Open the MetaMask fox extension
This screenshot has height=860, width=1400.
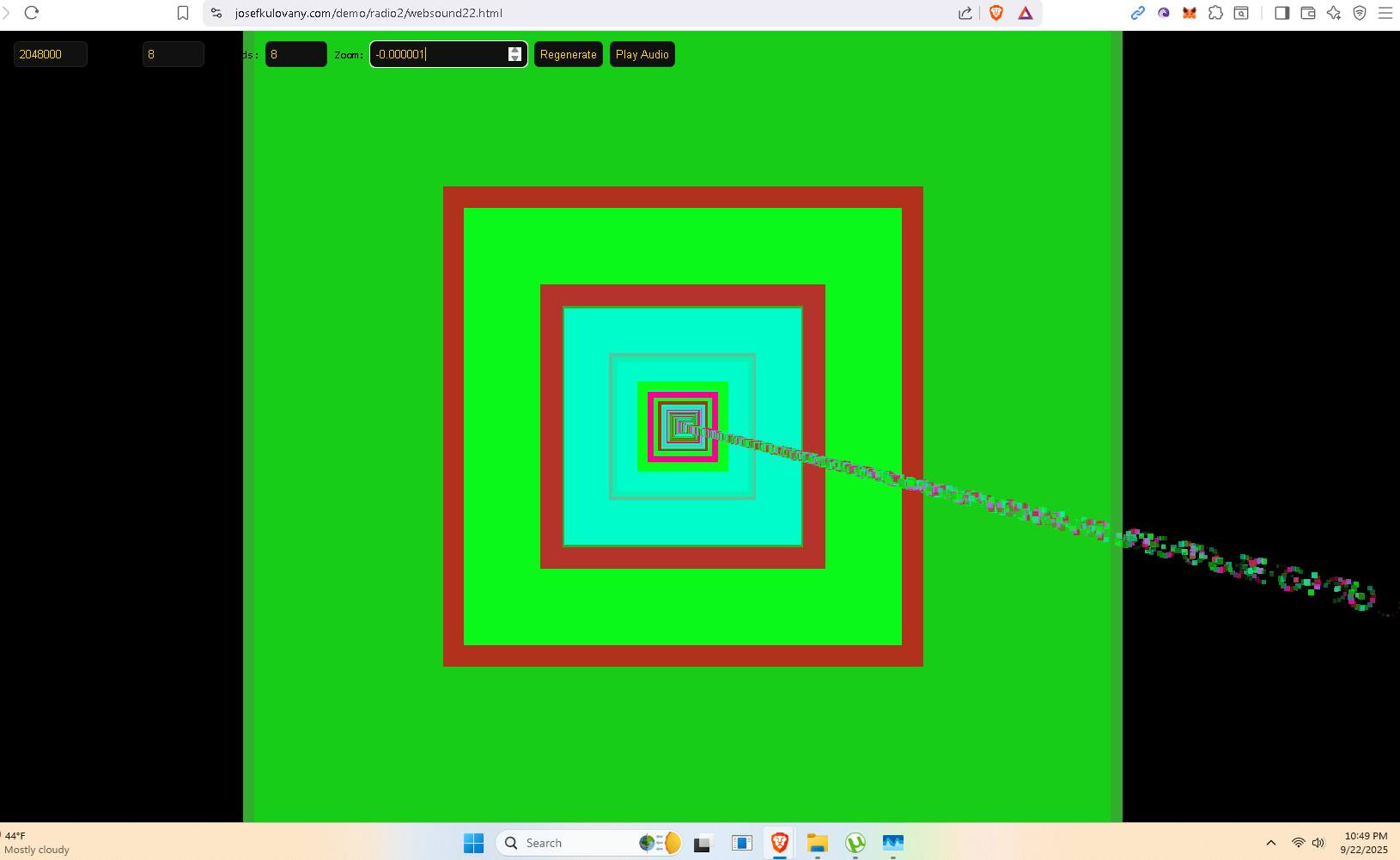(x=1190, y=13)
